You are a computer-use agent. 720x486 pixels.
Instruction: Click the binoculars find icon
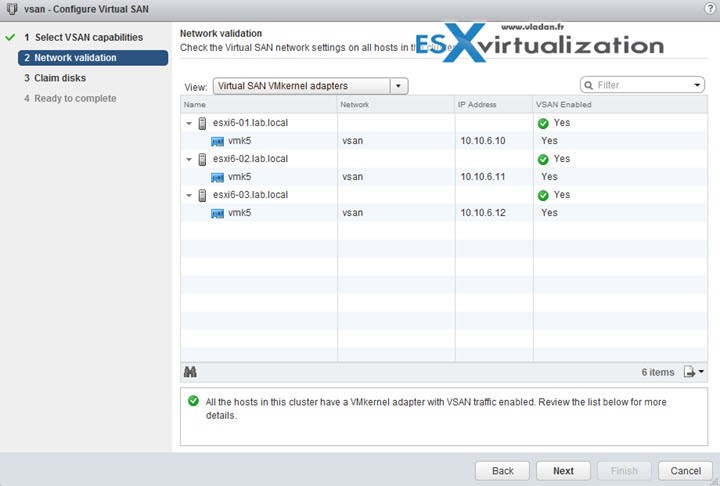tap(190, 372)
